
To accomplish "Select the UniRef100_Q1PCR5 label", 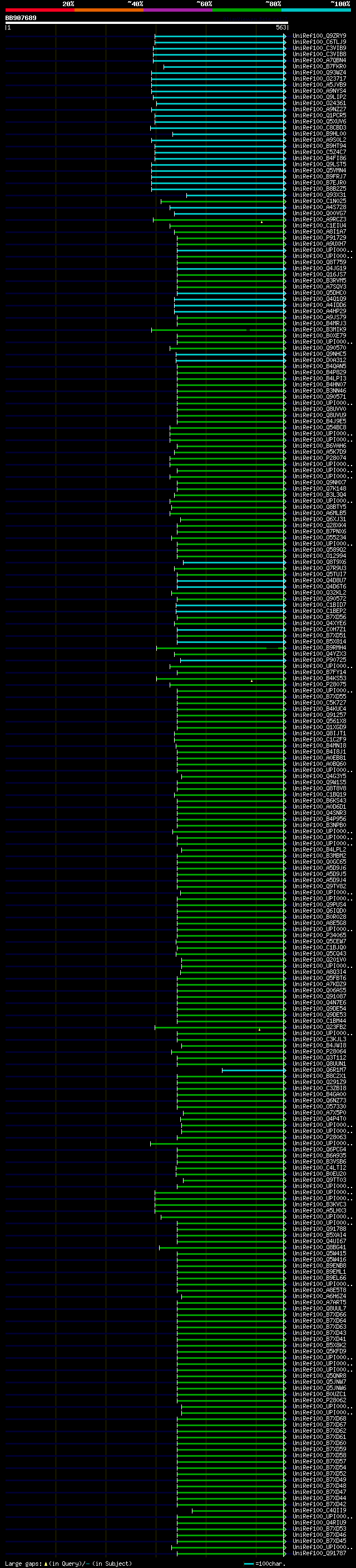I will (319, 116).
